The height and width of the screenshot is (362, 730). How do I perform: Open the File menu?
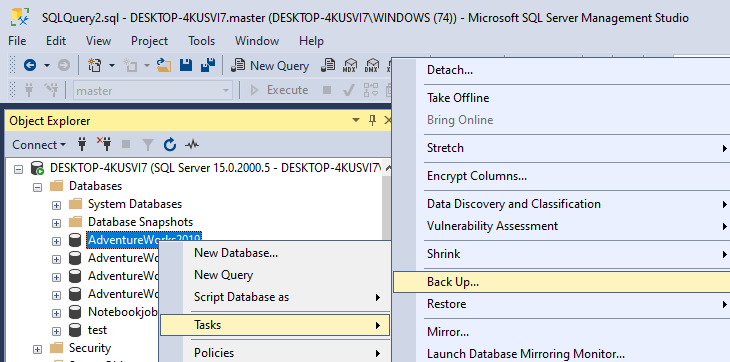[17, 41]
